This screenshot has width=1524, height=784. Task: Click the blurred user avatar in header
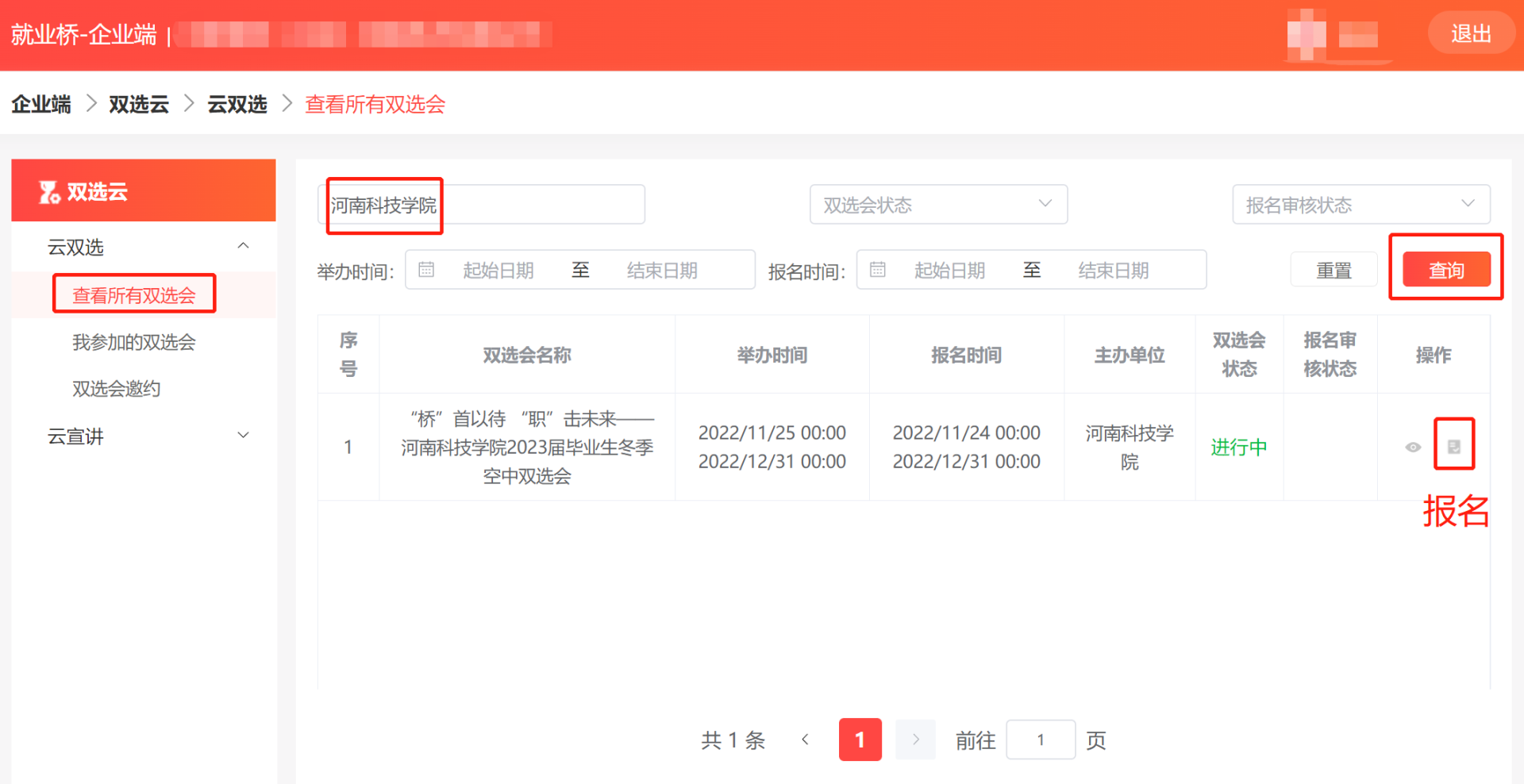(1306, 35)
